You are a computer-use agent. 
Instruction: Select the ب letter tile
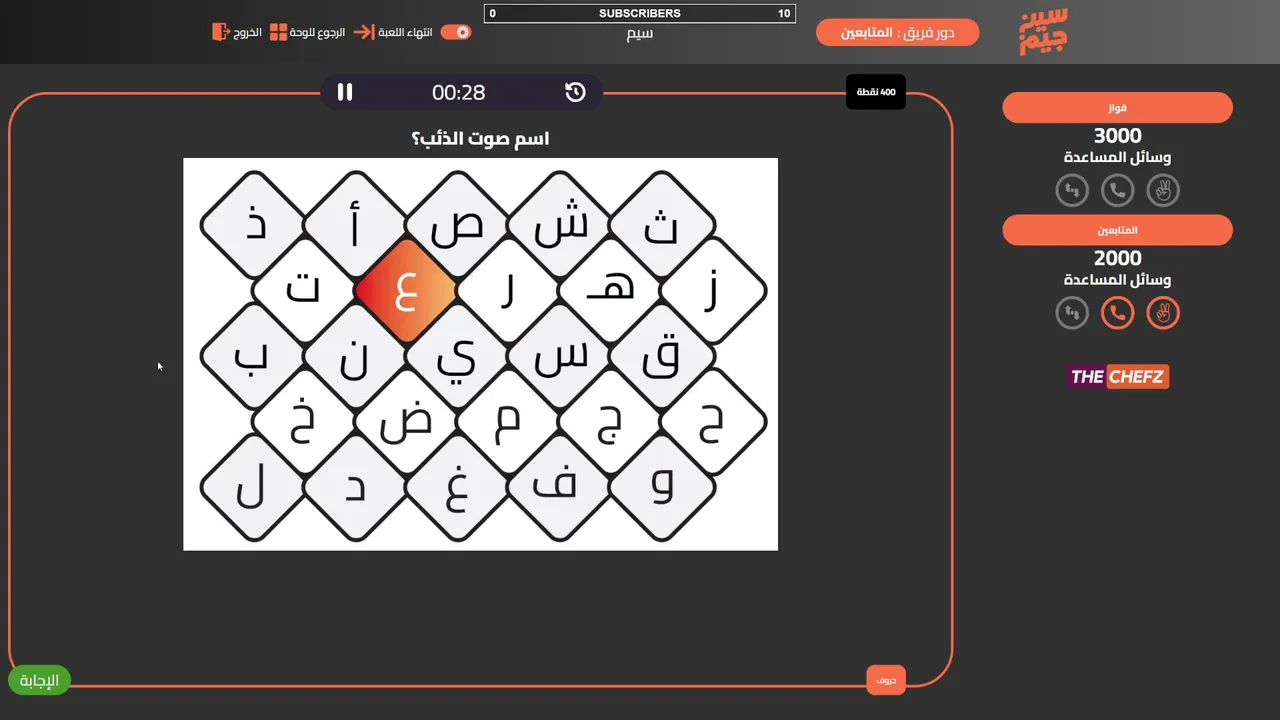[x=254, y=357]
